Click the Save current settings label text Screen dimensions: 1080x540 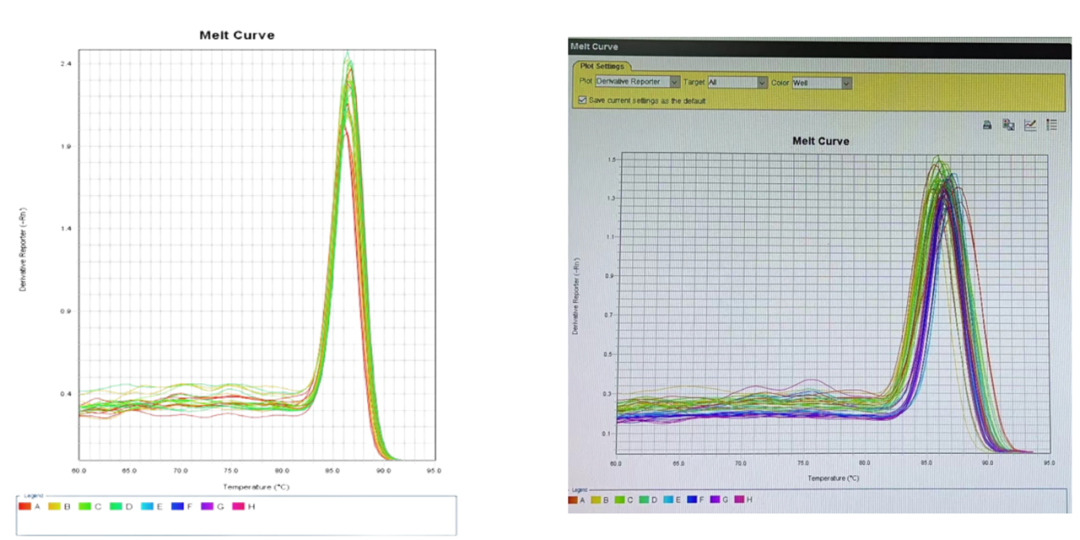[648, 100]
